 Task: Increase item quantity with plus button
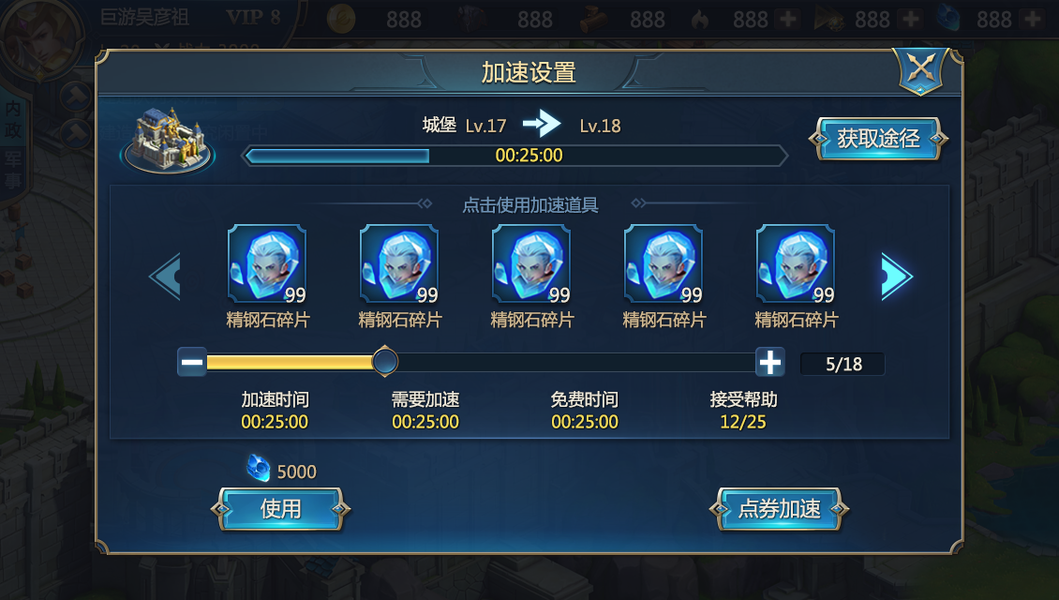[770, 362]
